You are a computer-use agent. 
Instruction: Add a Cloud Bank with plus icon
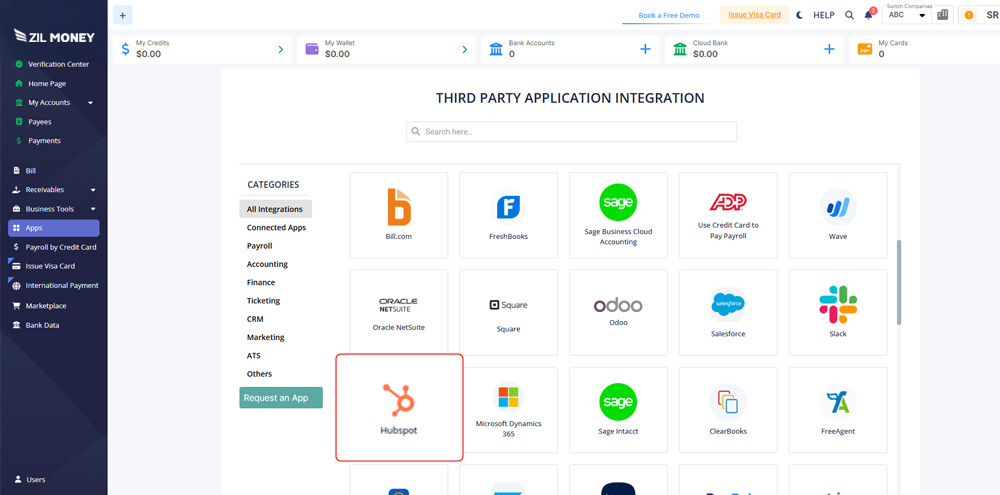pyautogui.click(x=828, y=49)
